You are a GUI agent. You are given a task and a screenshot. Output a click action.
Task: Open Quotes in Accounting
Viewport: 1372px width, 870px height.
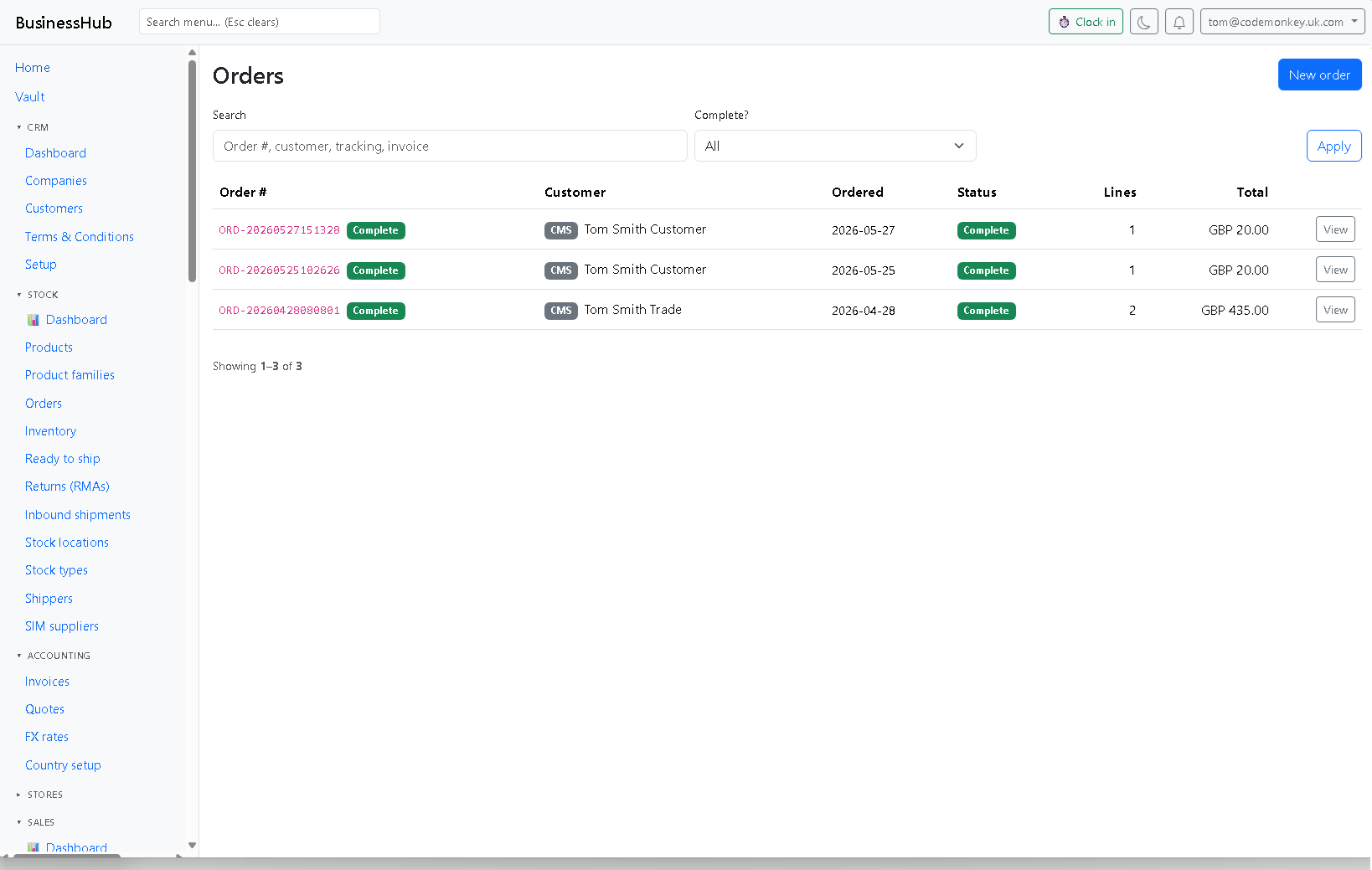pyautogui.click(x=44, y=709)
